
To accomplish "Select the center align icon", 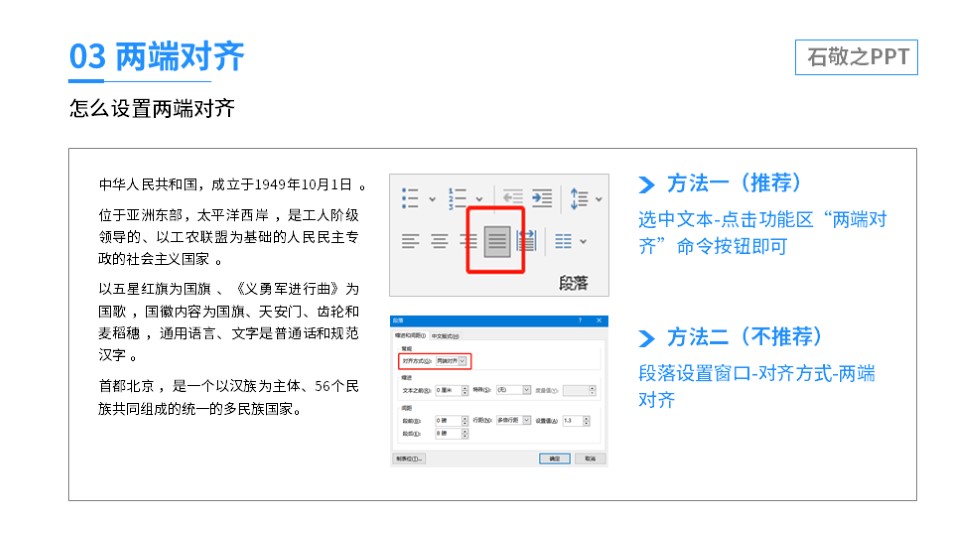I will pos(439,241).
